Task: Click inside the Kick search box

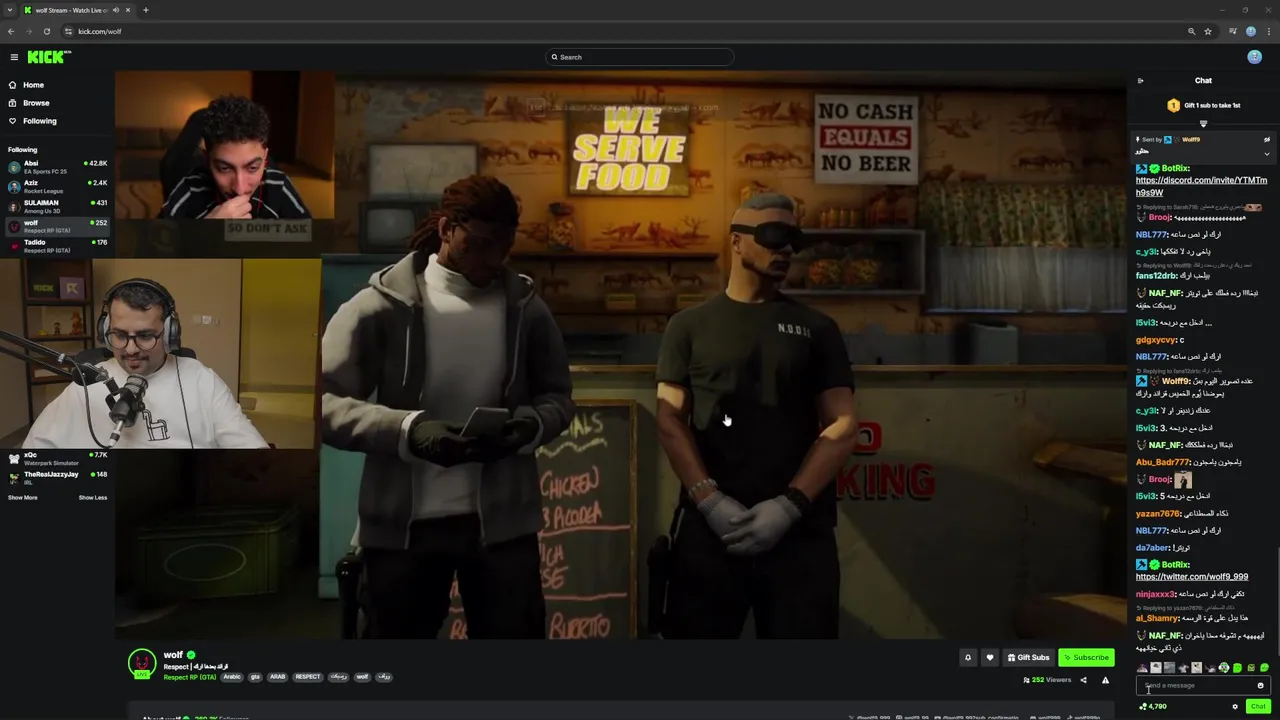Action: (x=640, y=57)
